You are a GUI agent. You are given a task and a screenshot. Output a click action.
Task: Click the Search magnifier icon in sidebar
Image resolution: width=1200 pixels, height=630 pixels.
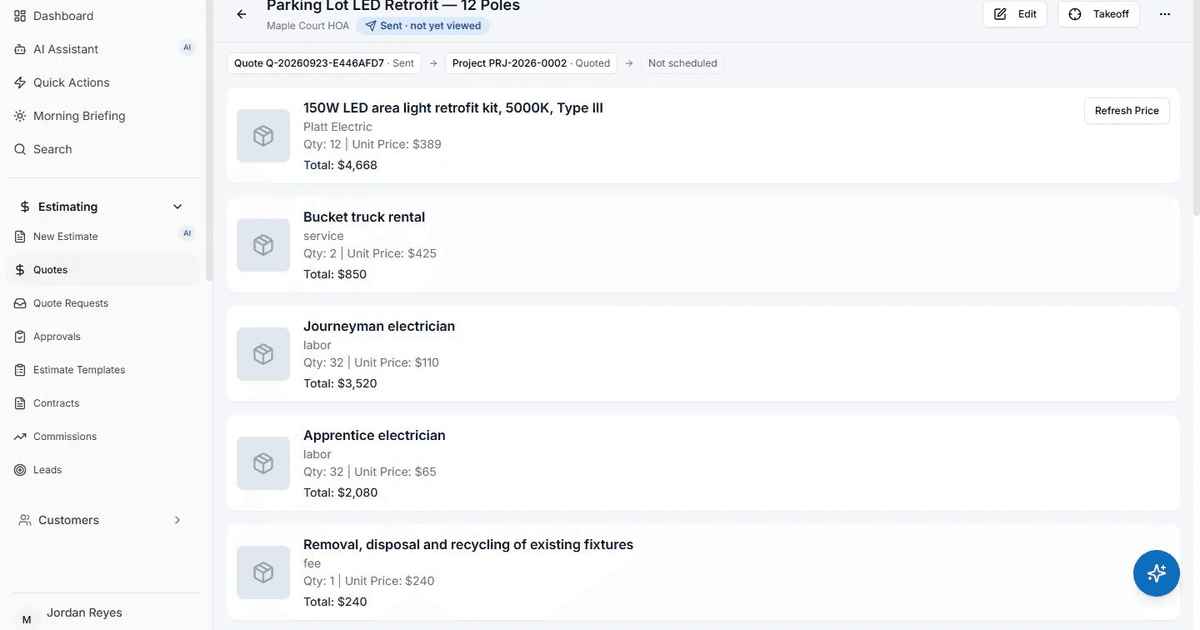pyautogui.click(x=20, y=149)
